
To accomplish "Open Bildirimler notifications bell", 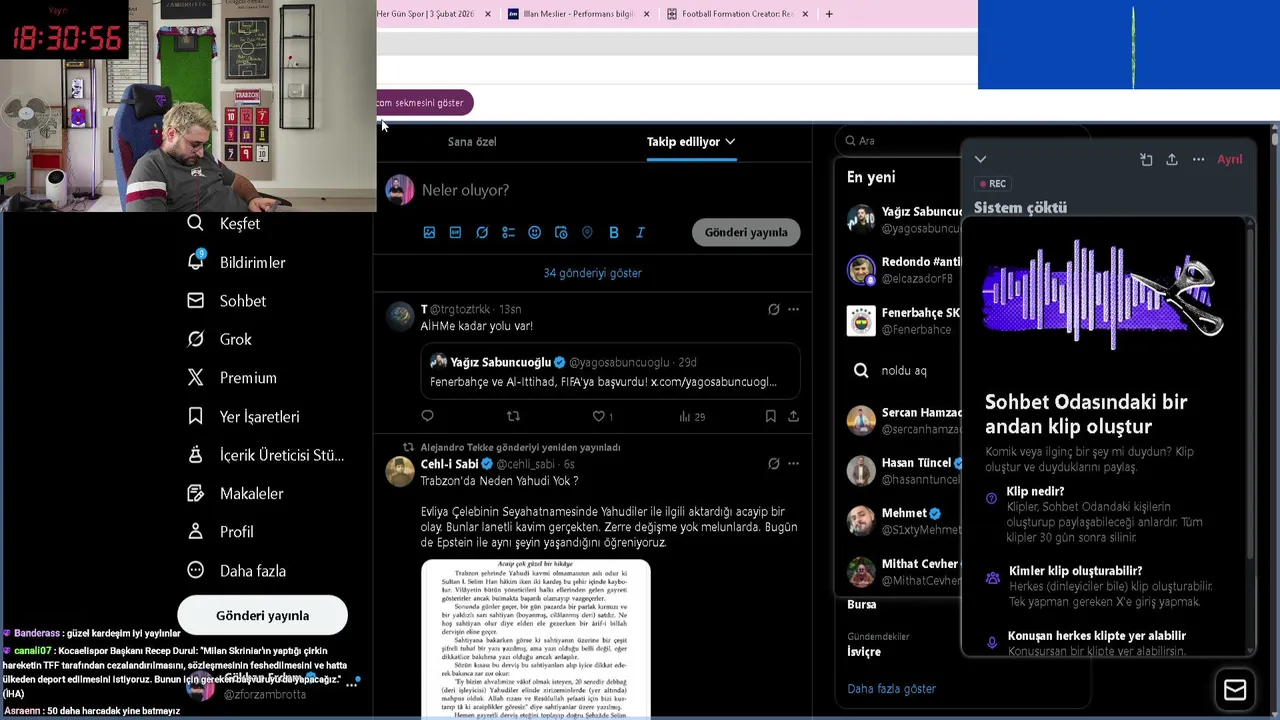I will pos(236,262).
